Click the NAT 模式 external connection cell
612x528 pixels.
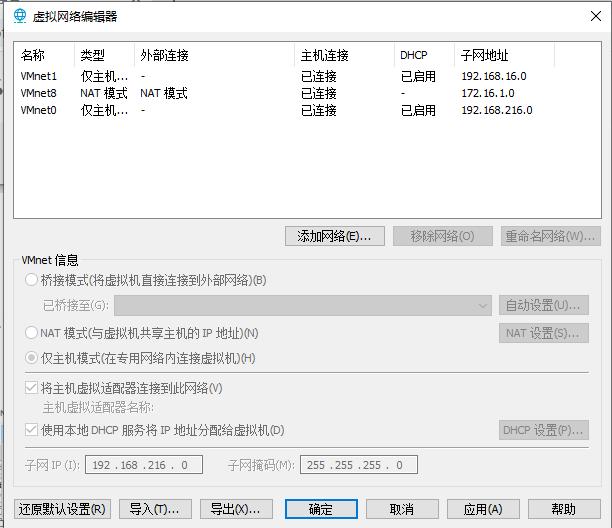[x=164, y=93]
